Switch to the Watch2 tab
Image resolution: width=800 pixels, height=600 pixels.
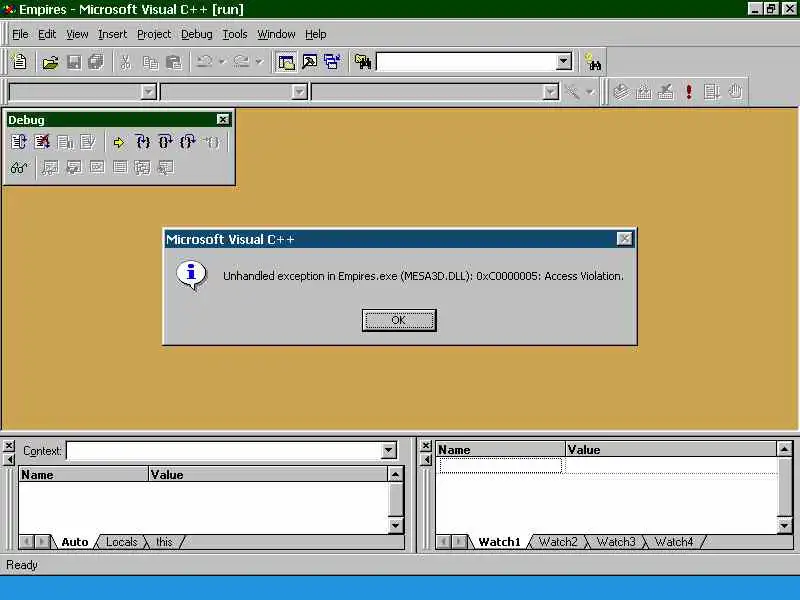click(558, 542)
